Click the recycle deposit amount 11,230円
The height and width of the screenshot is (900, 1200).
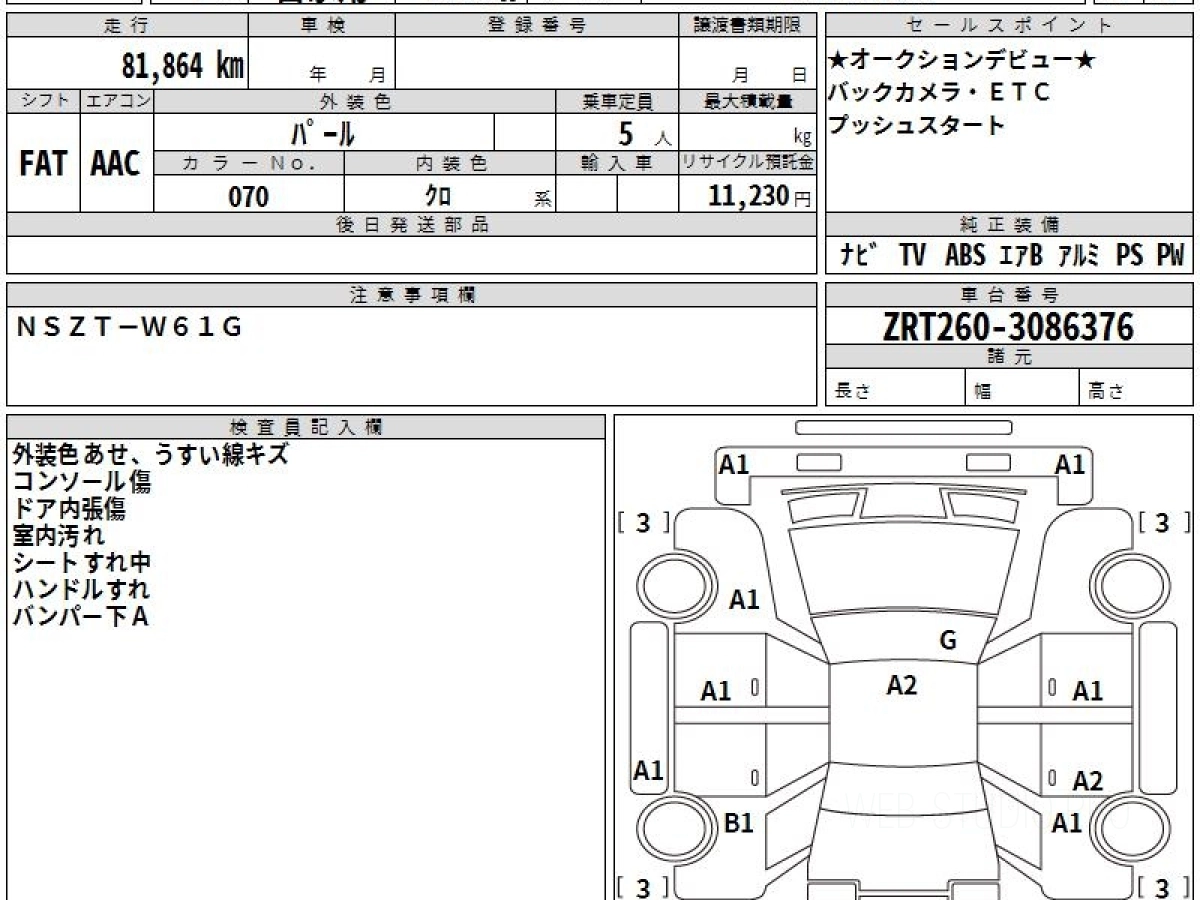pyautogui.click(x=760, y=196)
